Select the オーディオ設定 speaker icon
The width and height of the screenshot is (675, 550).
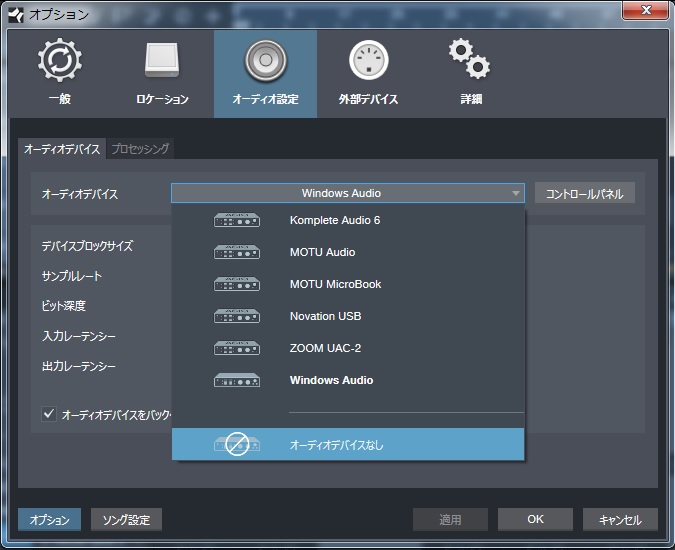point(266,60)
